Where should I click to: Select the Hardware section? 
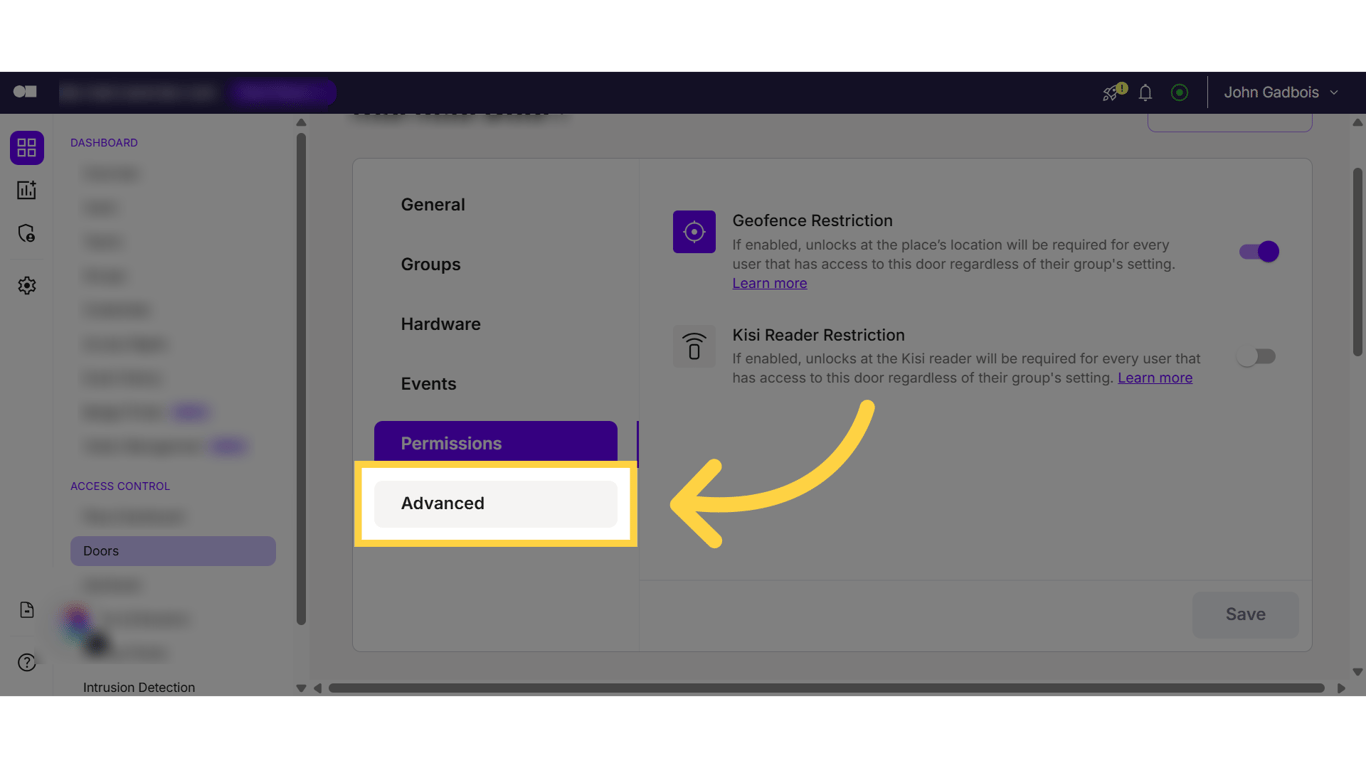440,323
